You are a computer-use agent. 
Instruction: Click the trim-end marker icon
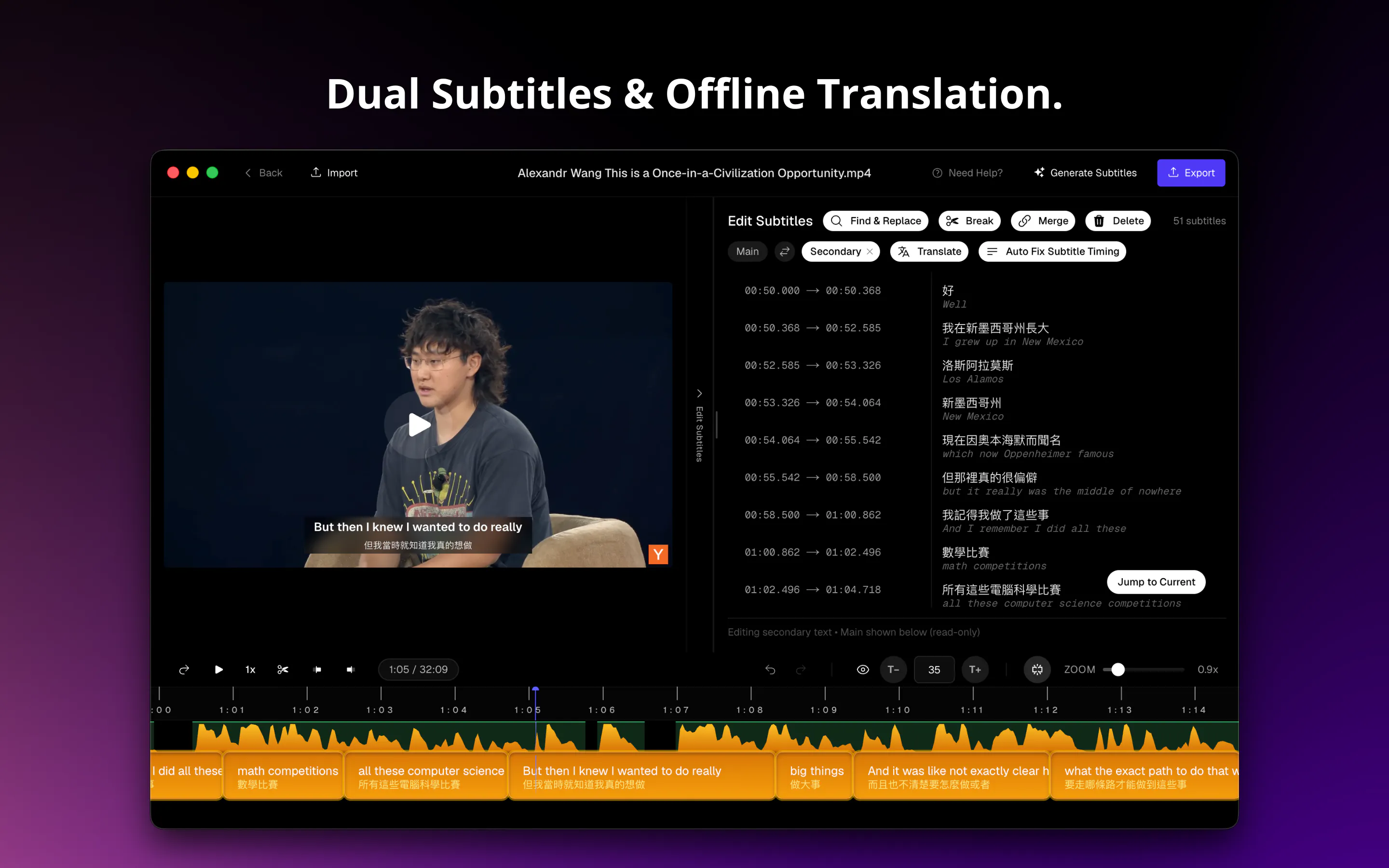pyautogui.click(x=351, y=669)
